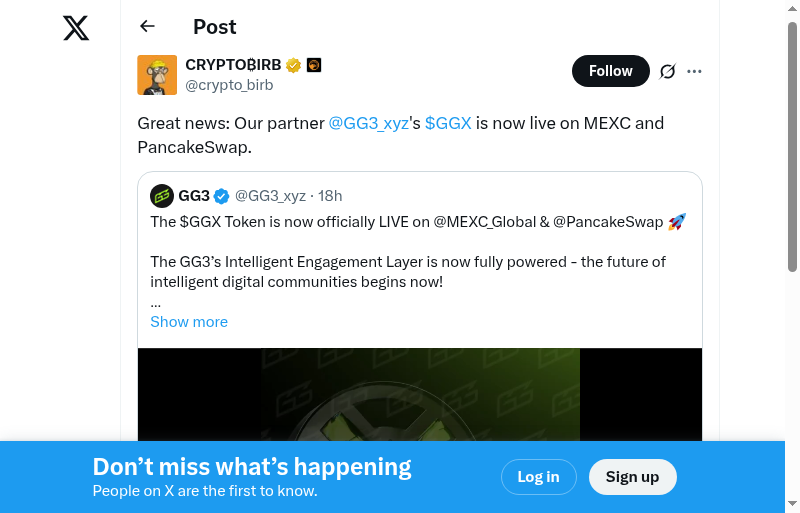The height and width of the screenshot is (513, 800).
Task: Open the @GG3_xyz mention link in the post
Action: coord(368,123)
